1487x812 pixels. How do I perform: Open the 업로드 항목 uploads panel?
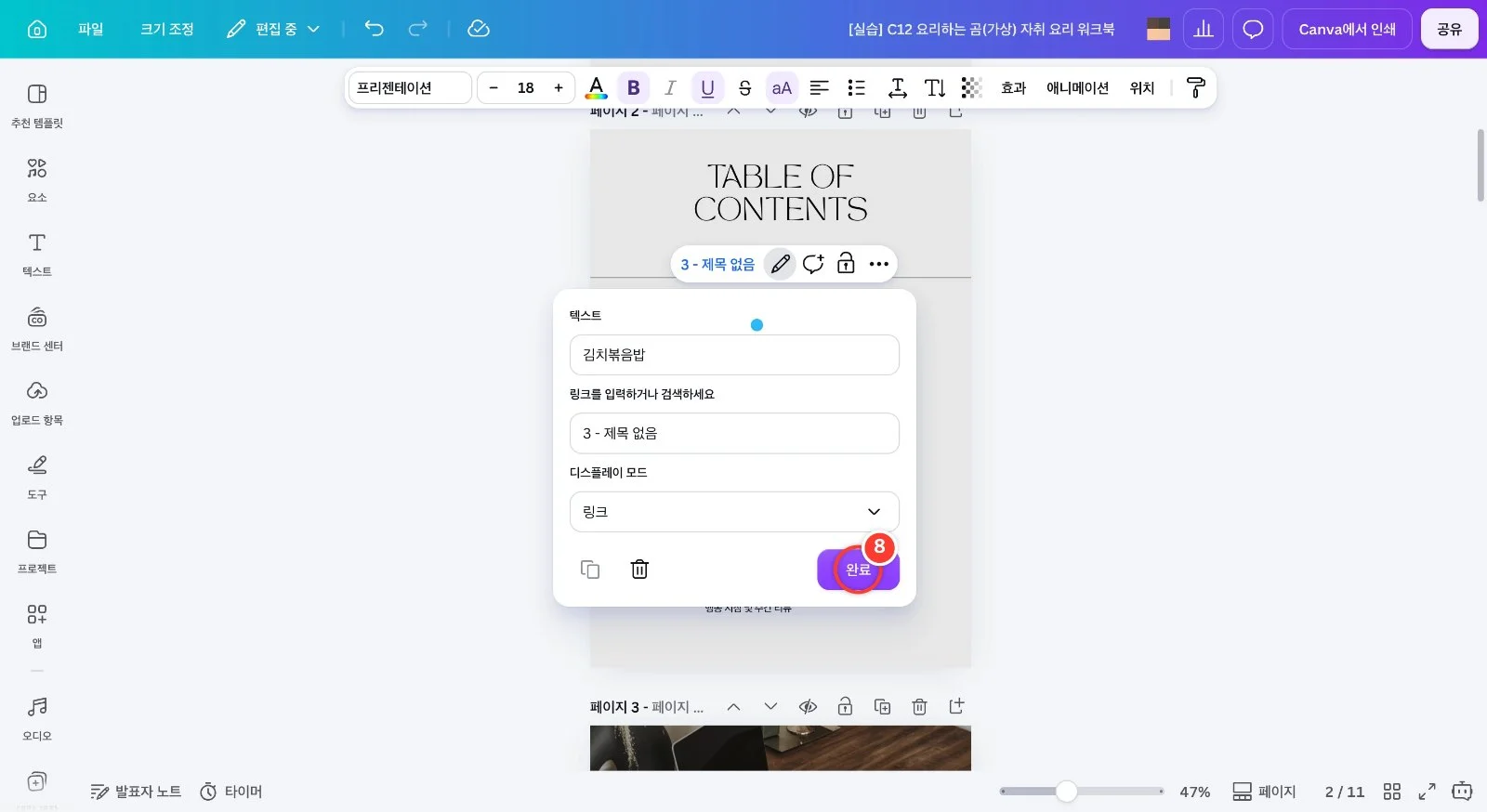37,402
